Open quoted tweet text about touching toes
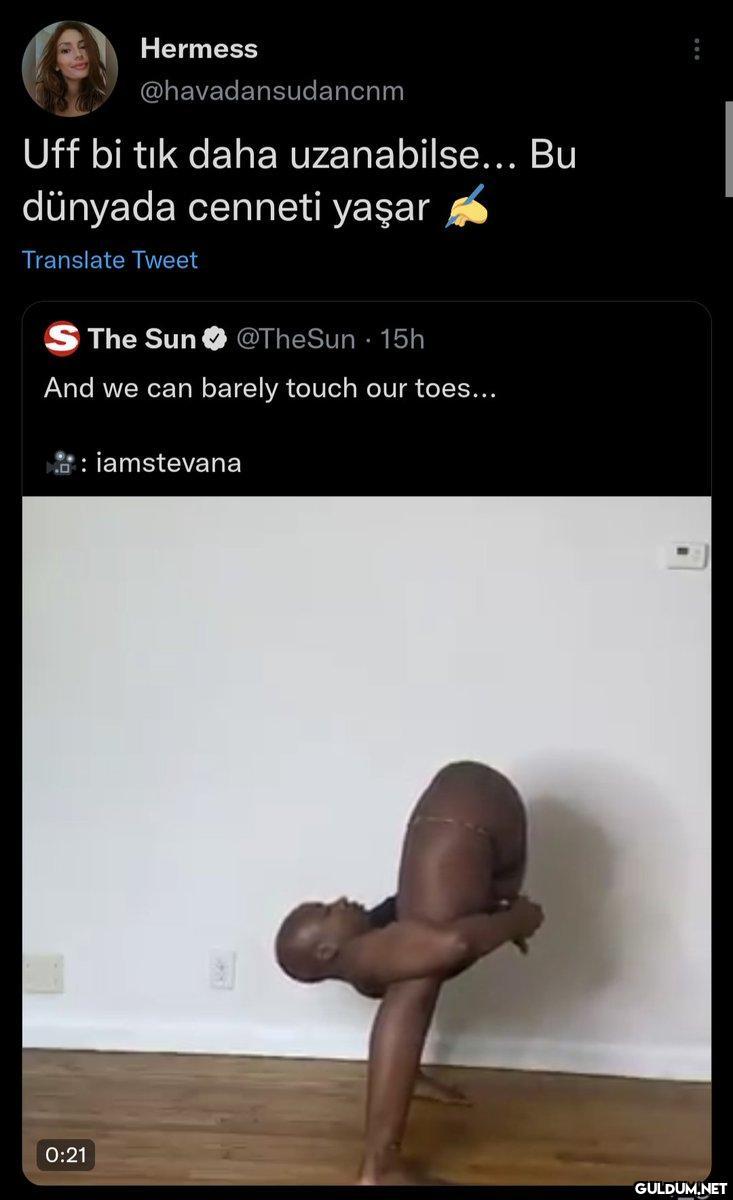The image size is (733, 1200). (x=270, y=388)
